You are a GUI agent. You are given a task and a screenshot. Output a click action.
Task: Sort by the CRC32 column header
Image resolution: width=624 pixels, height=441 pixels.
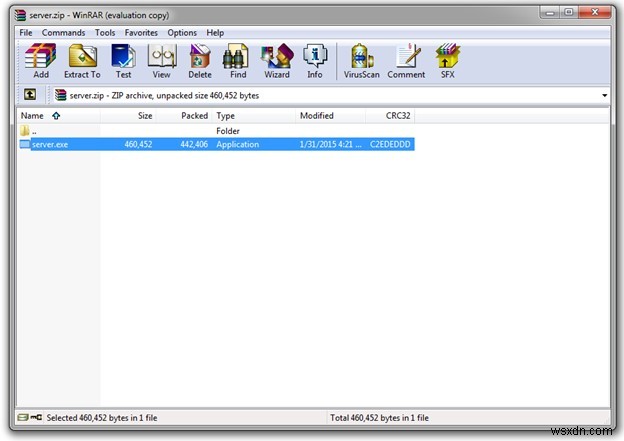pos(390,116)
